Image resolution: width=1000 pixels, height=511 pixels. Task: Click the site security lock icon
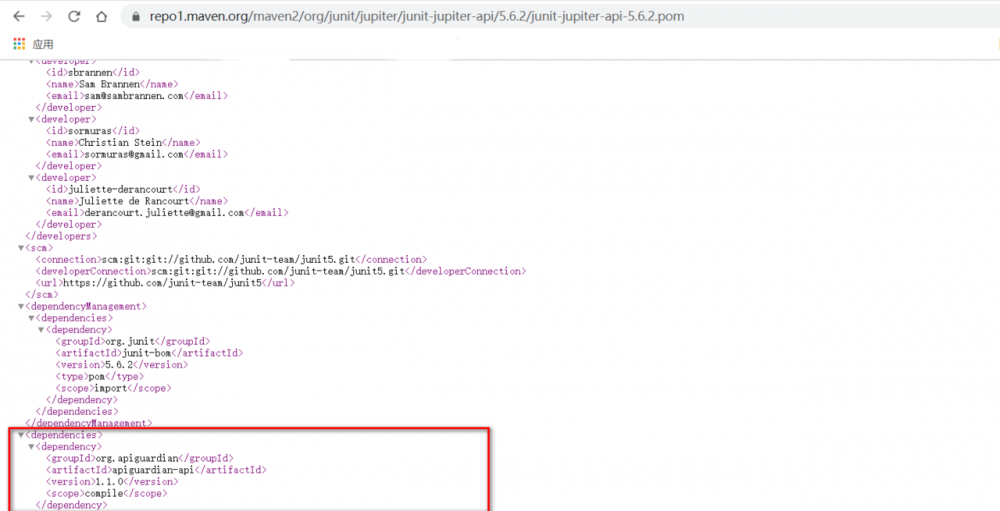point(135,17)
